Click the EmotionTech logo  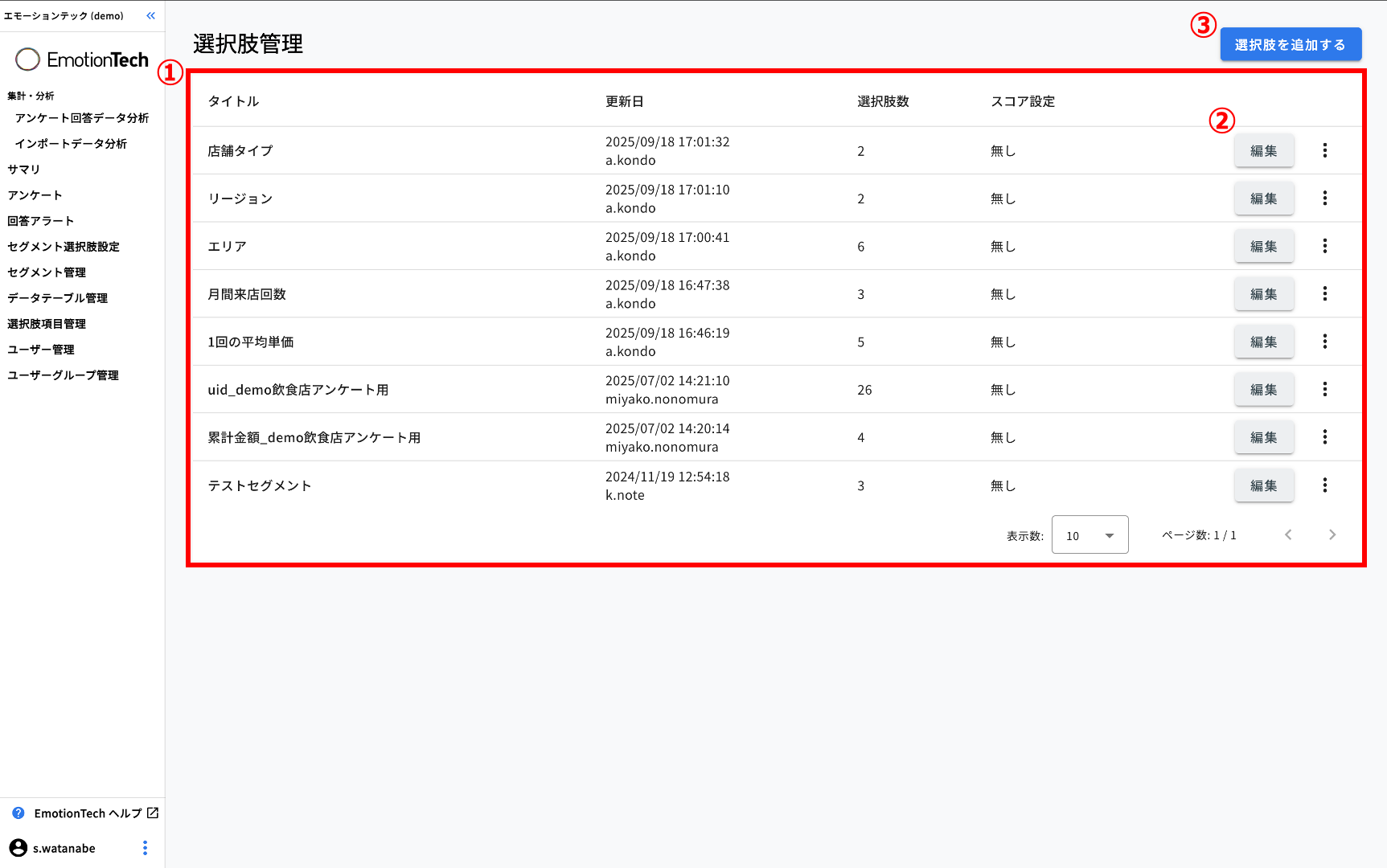[82, 59]
